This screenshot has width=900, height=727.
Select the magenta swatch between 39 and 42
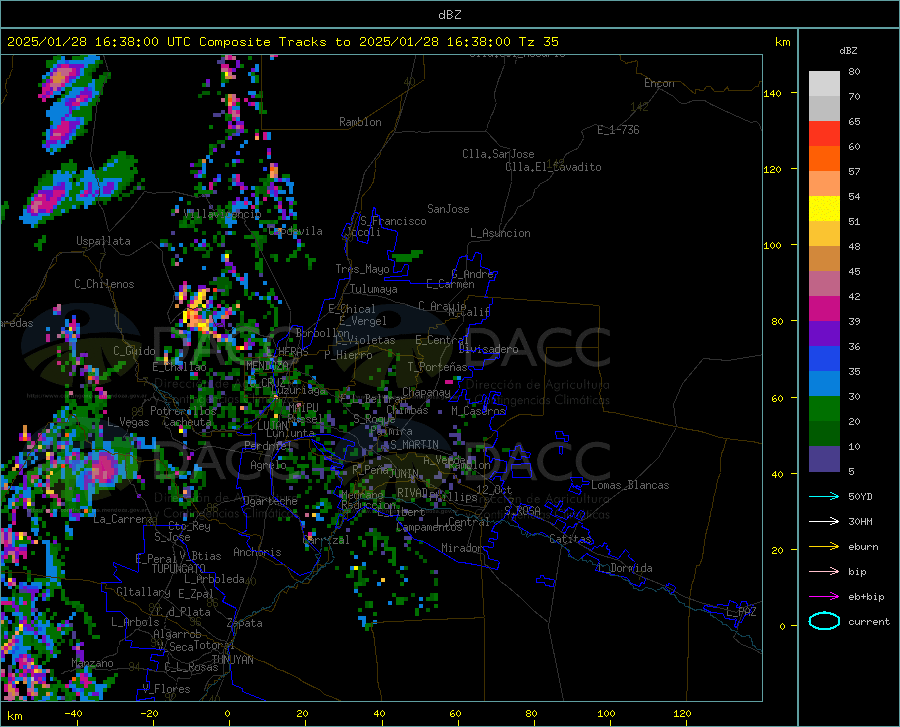(x=824, y=309)
